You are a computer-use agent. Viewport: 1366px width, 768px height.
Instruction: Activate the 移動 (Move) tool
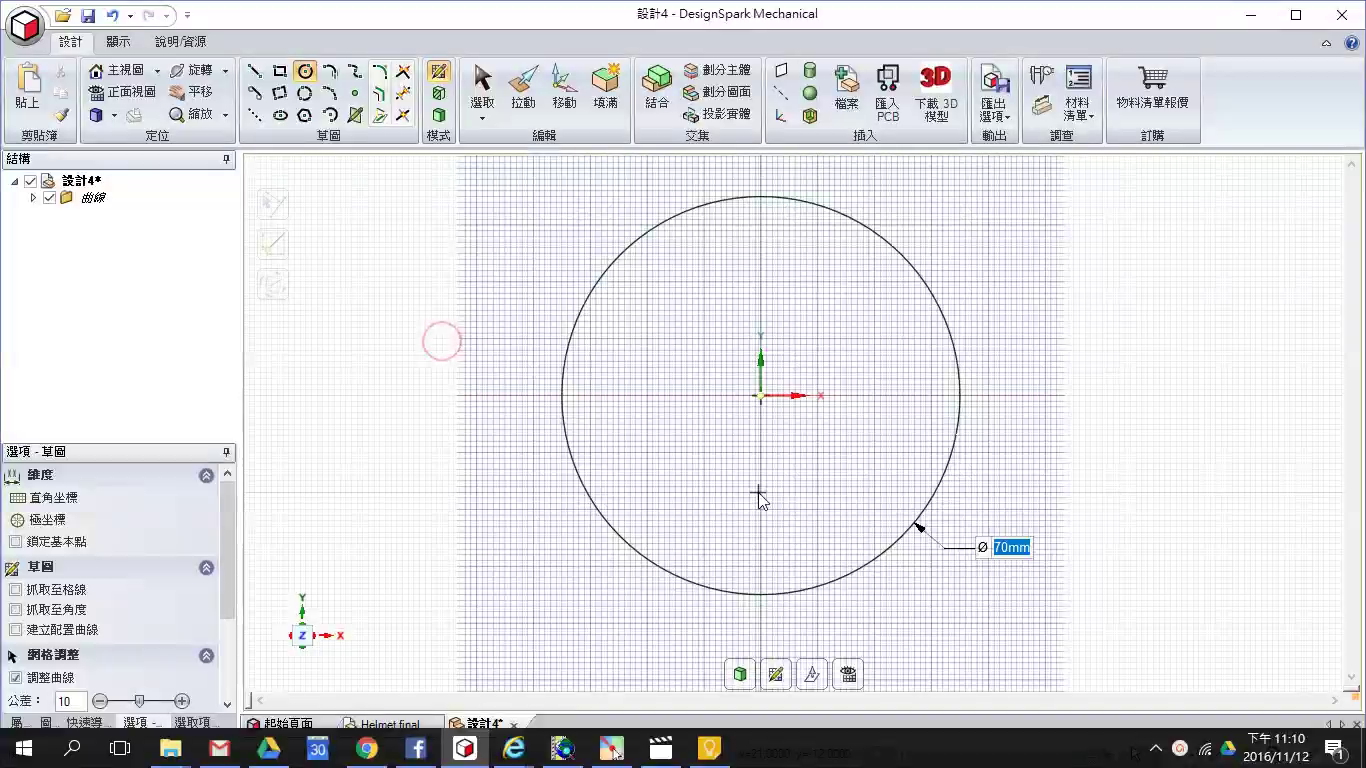[564, 87]
